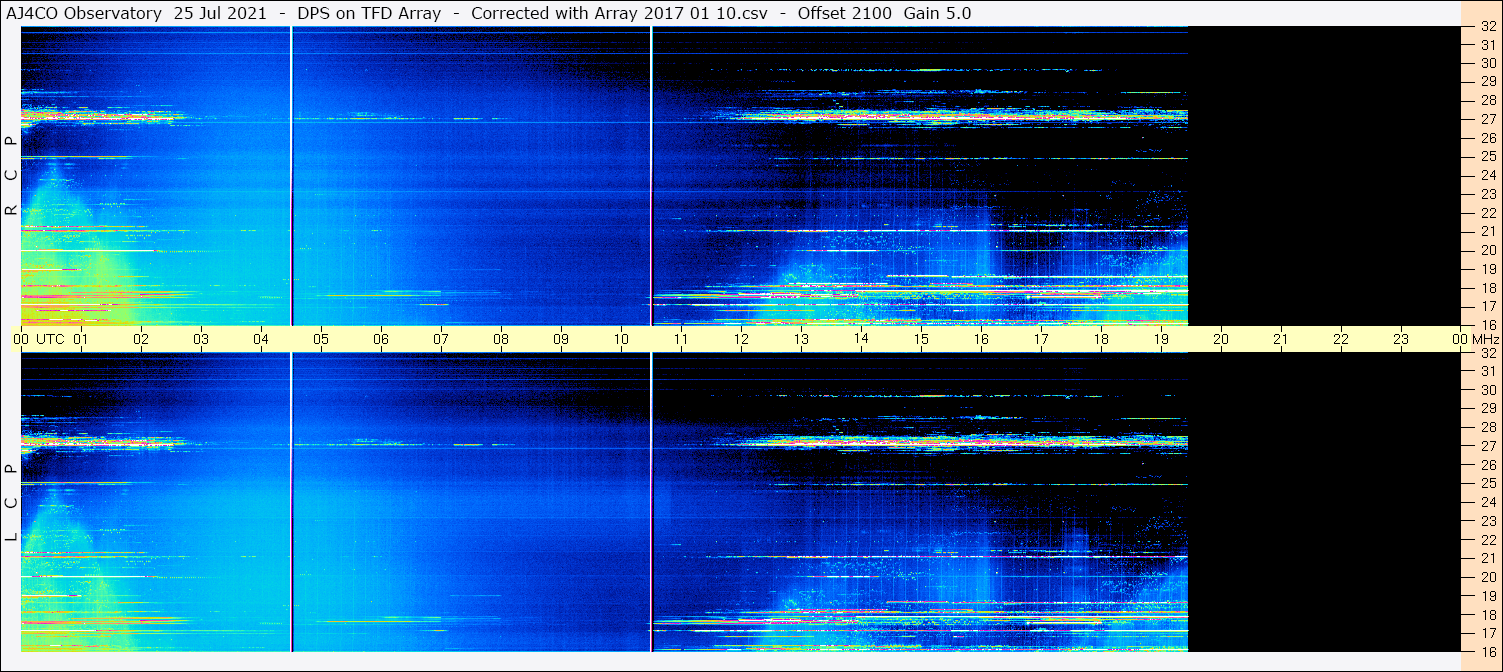Click the 16 MHz label on lower panel scale

pyautogui.click(x=1487, y=651)
